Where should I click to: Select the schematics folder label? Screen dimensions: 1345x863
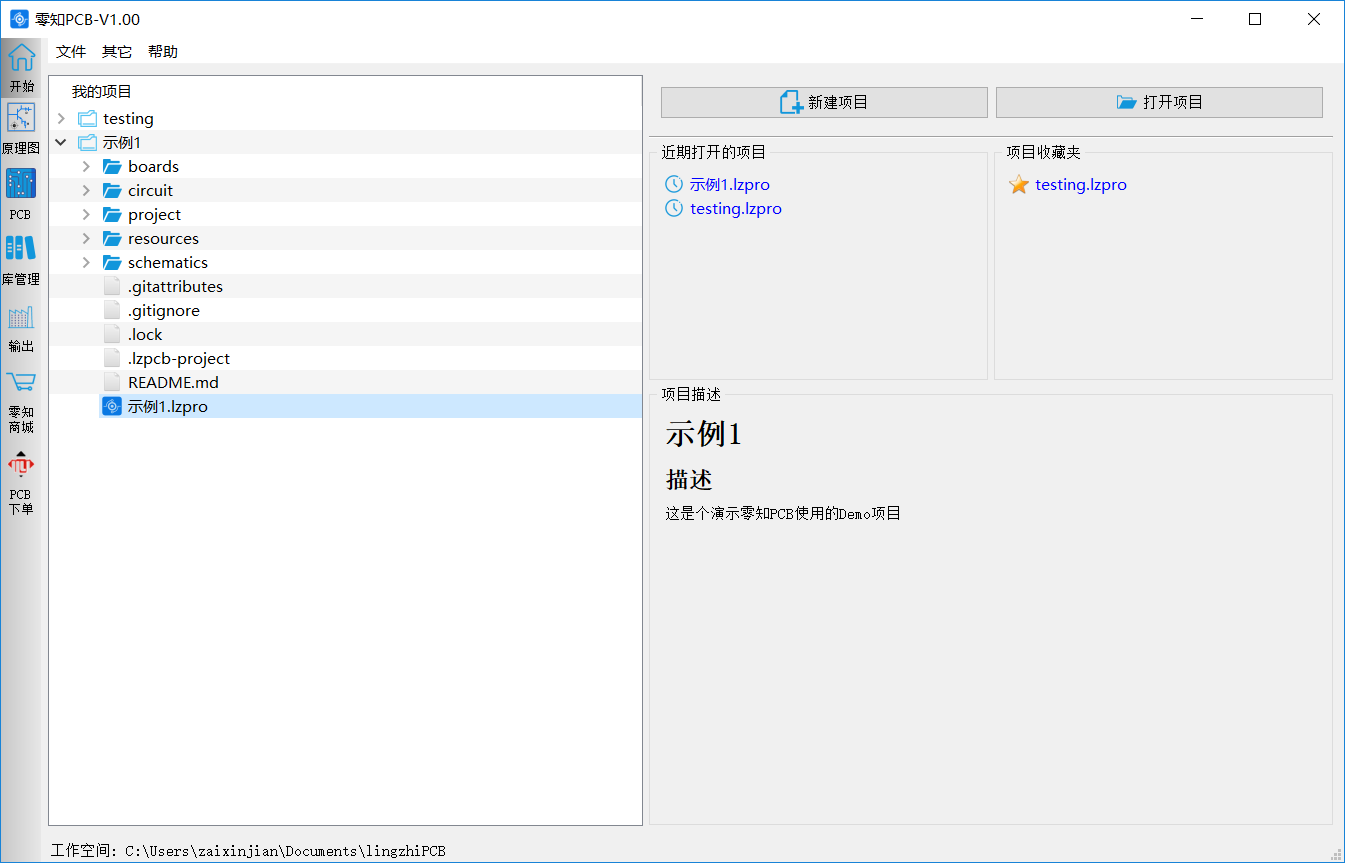pyautogui.click(x=168, y=262)
